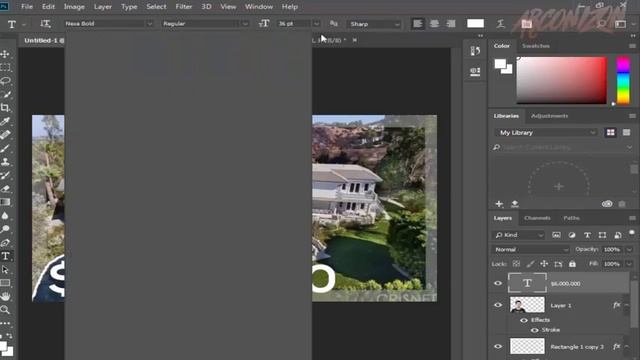Select the Blur tool
The image size is (640, 360).
(x=5, y=216)
